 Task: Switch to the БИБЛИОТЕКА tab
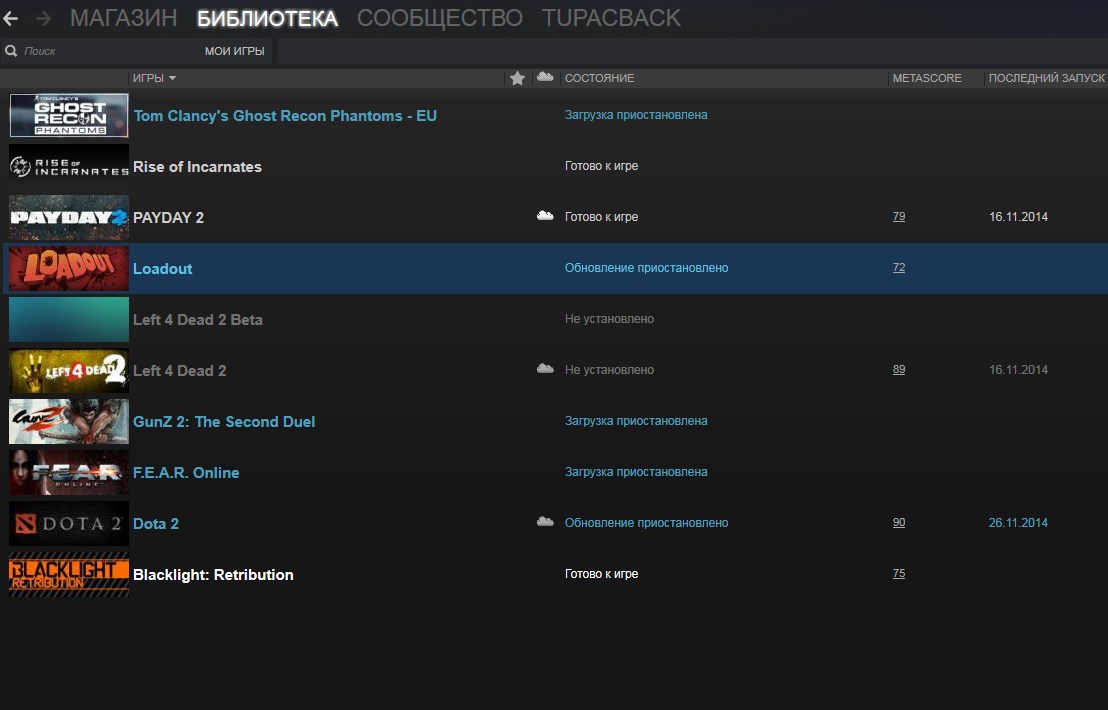pos(267,18)
